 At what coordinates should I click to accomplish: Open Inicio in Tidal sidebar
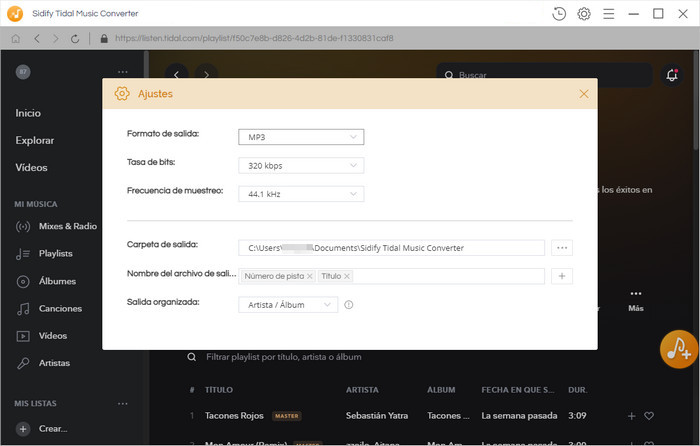(28, 113)
